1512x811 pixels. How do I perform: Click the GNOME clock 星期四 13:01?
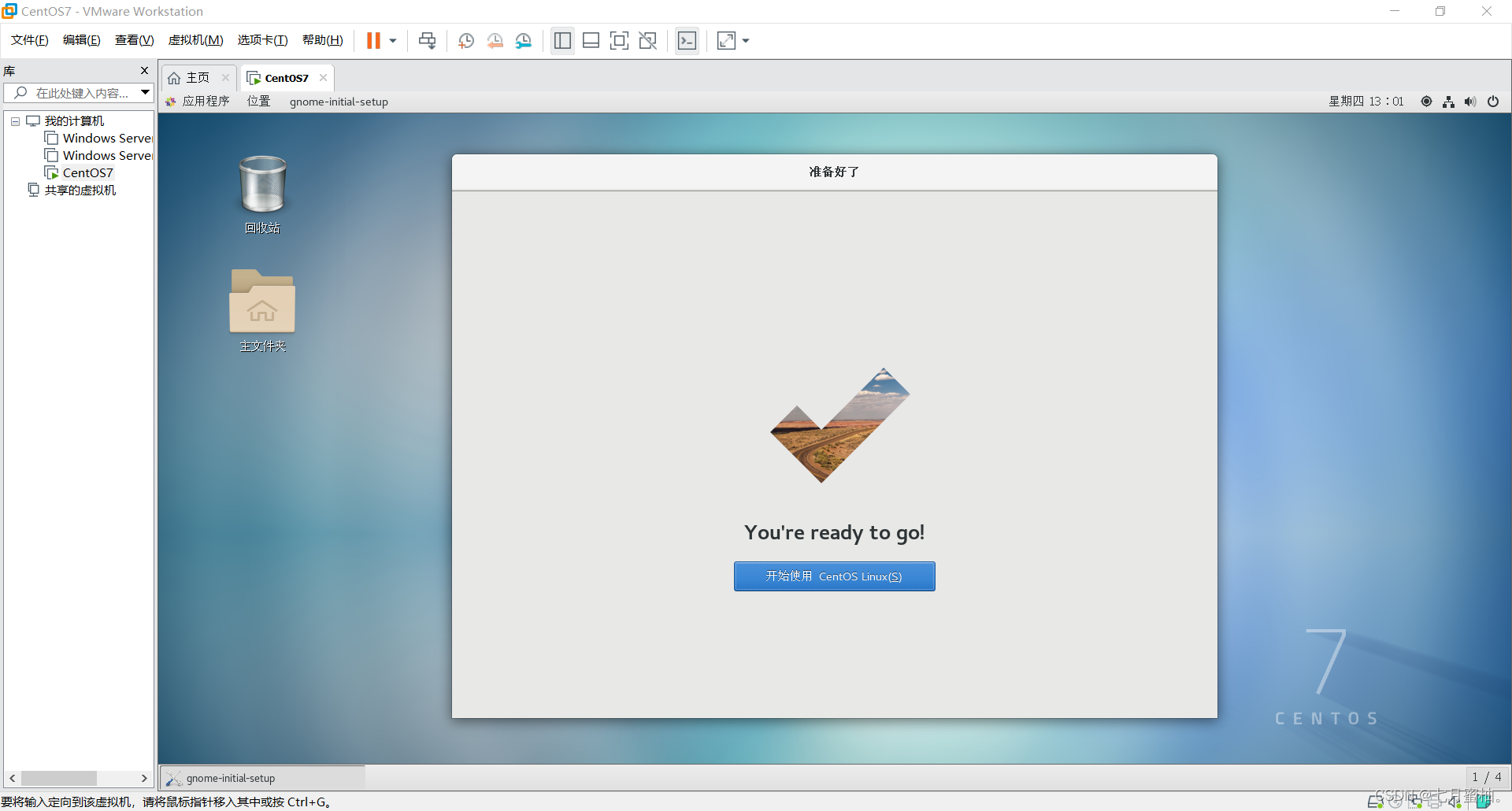[1366, 102]
